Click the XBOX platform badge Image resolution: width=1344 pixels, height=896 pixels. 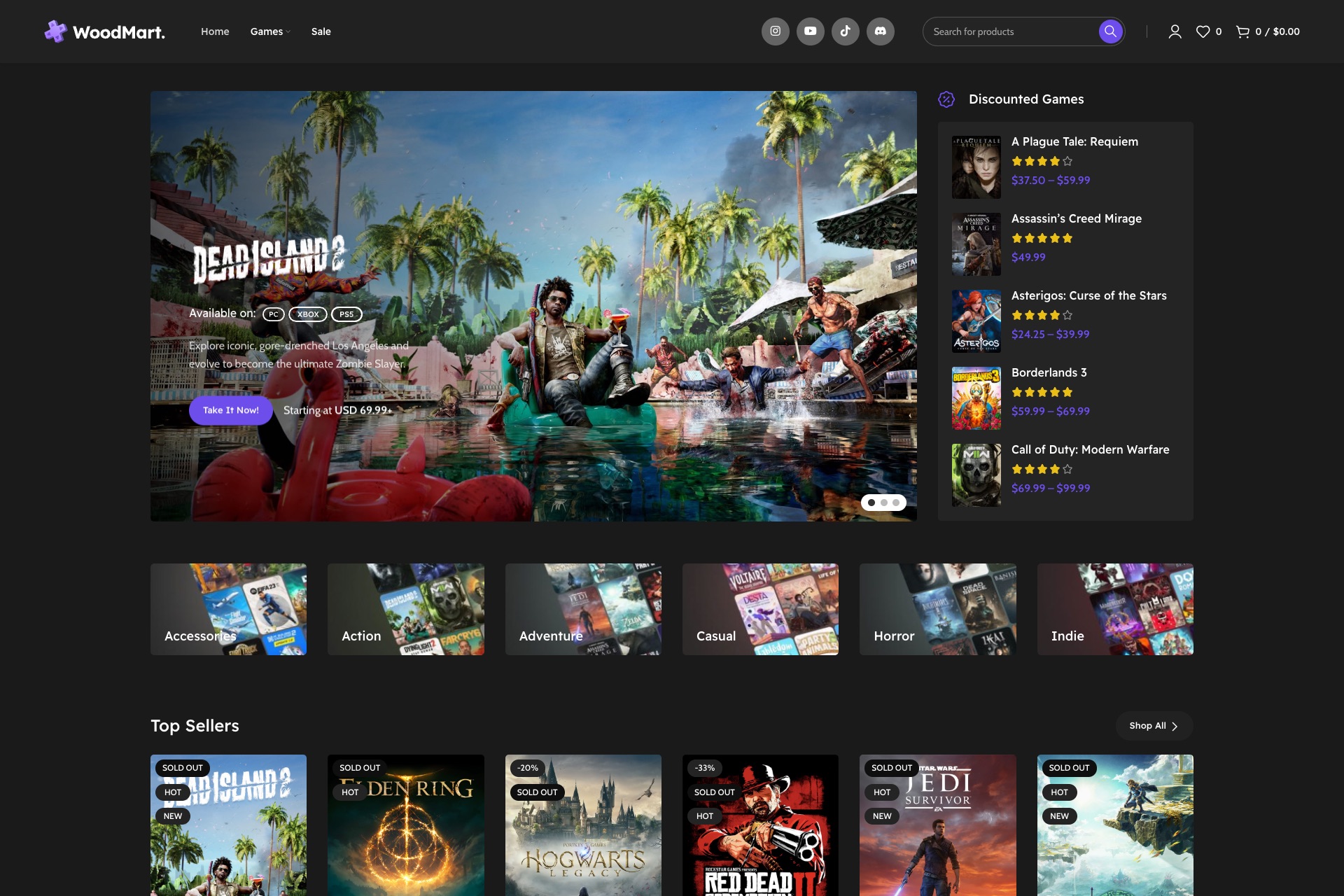[x=308, y=314]
